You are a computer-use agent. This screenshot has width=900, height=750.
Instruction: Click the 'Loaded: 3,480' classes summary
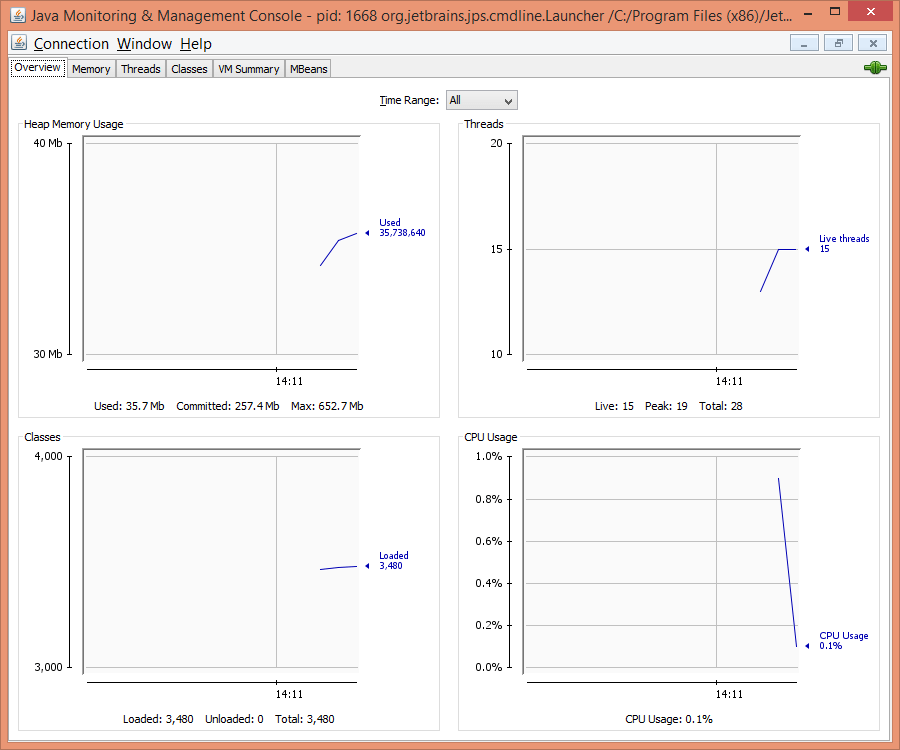click(158, 719)
